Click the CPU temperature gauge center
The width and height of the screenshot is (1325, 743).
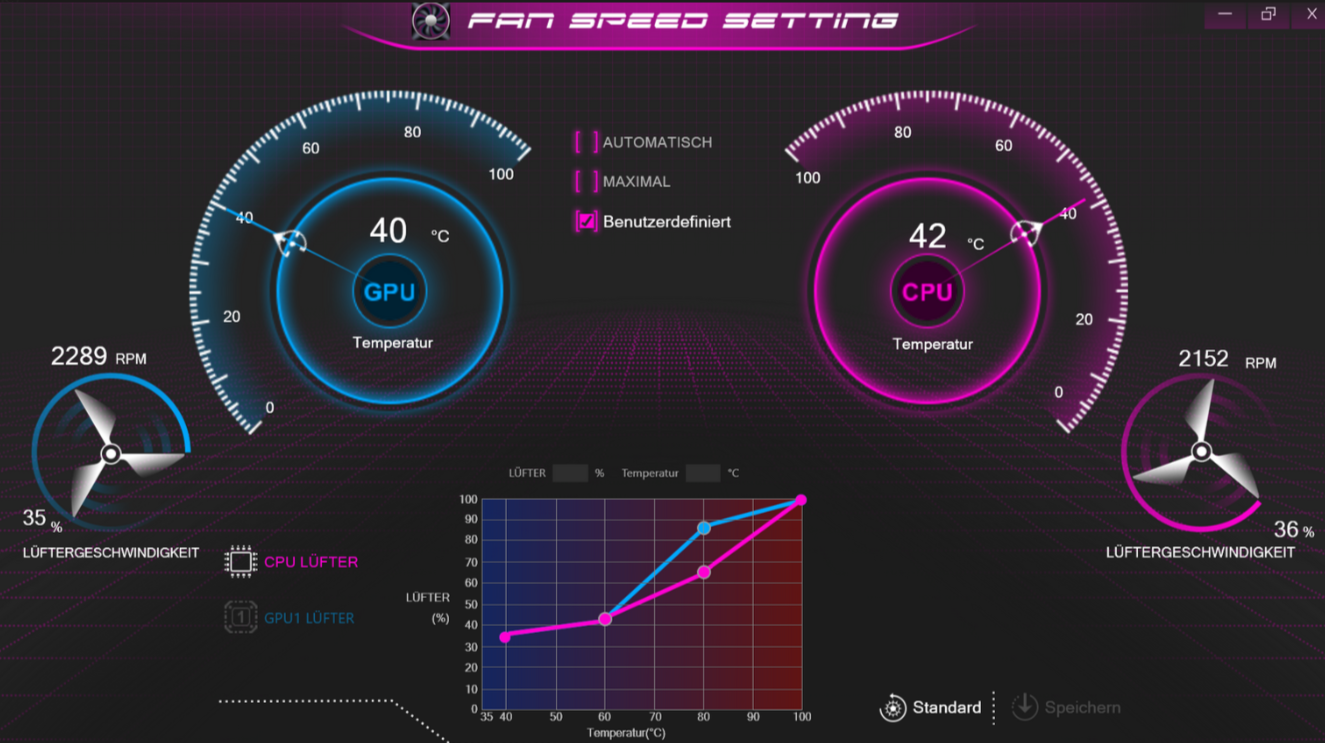coord(927,292)
